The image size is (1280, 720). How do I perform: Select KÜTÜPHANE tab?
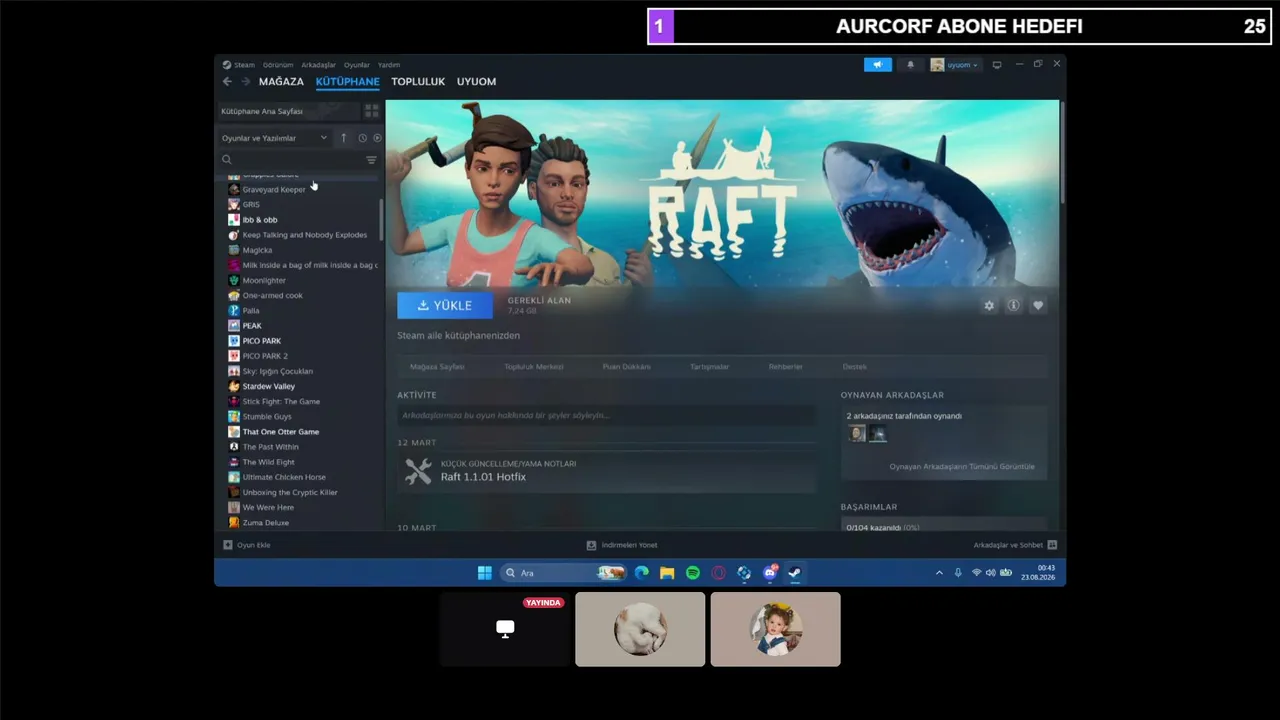point(348,82)
